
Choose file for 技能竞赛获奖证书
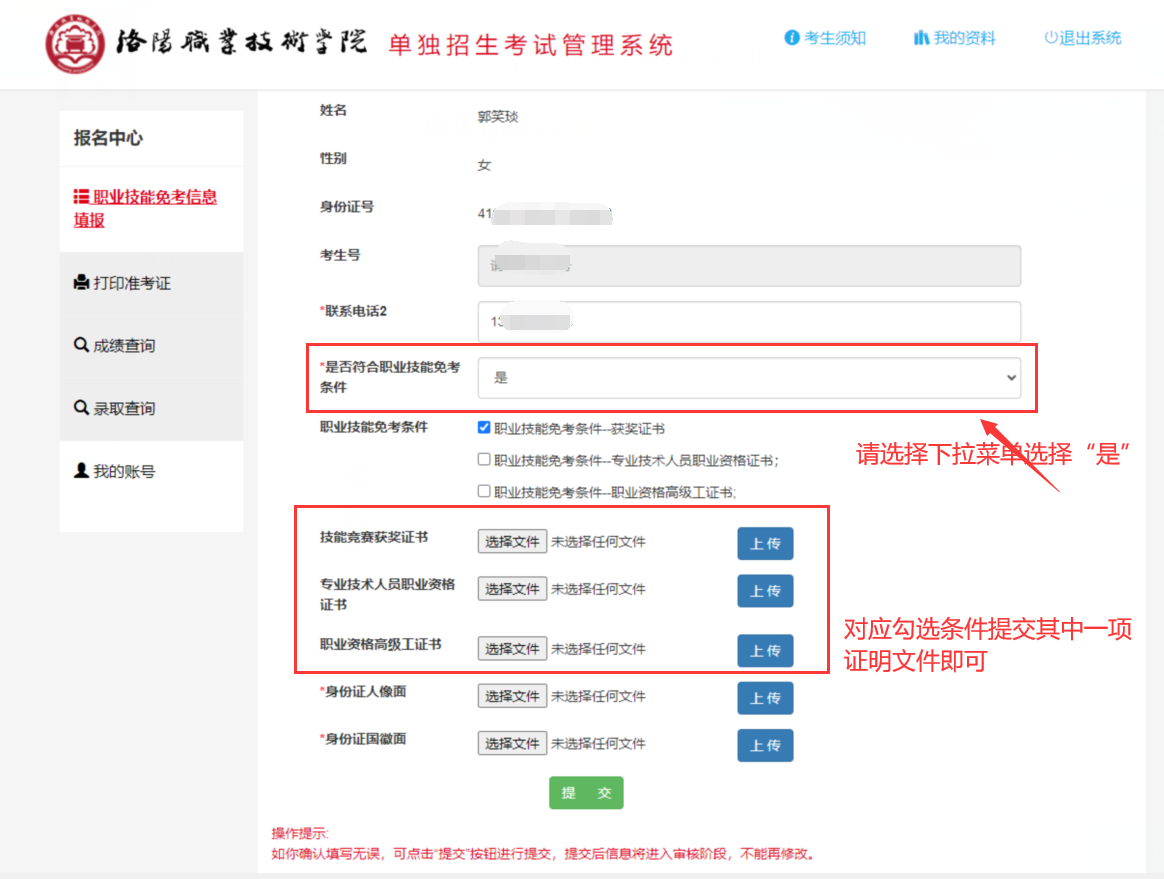512,542
